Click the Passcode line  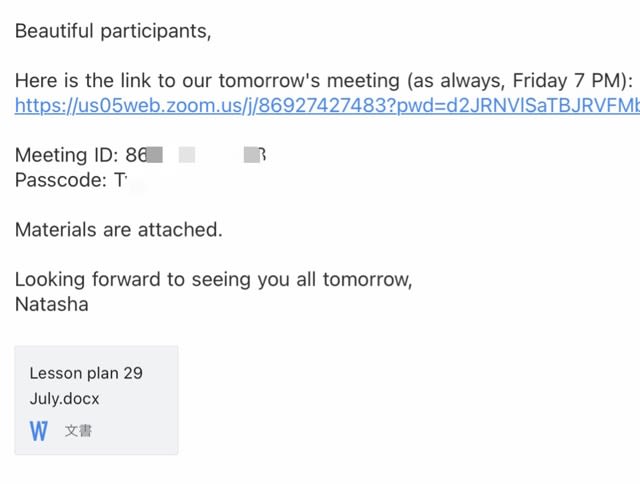tap(71, 180)
